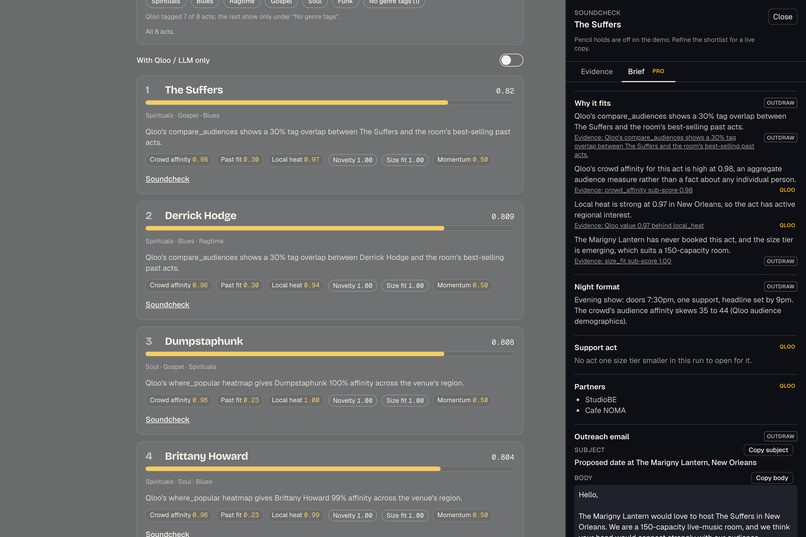Click Crowd affinity 0.98 chip on The Suffers
The image size is (806, 537).
(179, 160)
